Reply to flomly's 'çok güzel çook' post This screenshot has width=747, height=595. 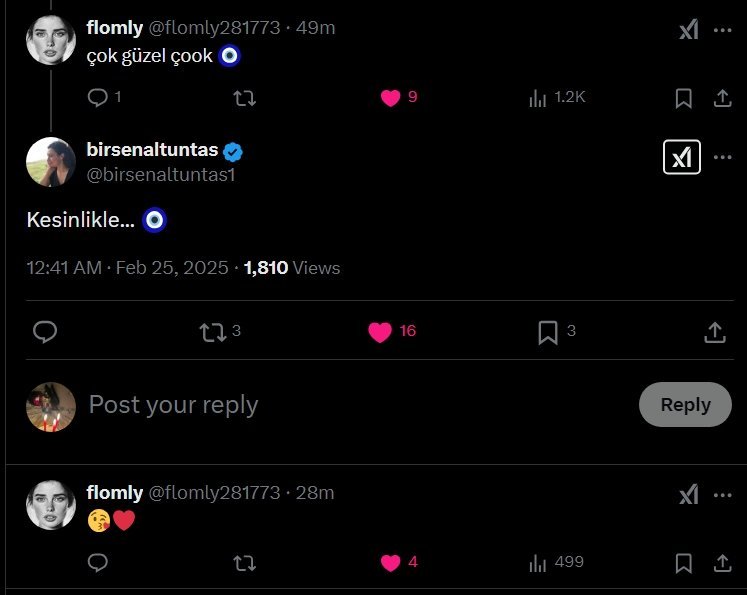click(98, 97)
